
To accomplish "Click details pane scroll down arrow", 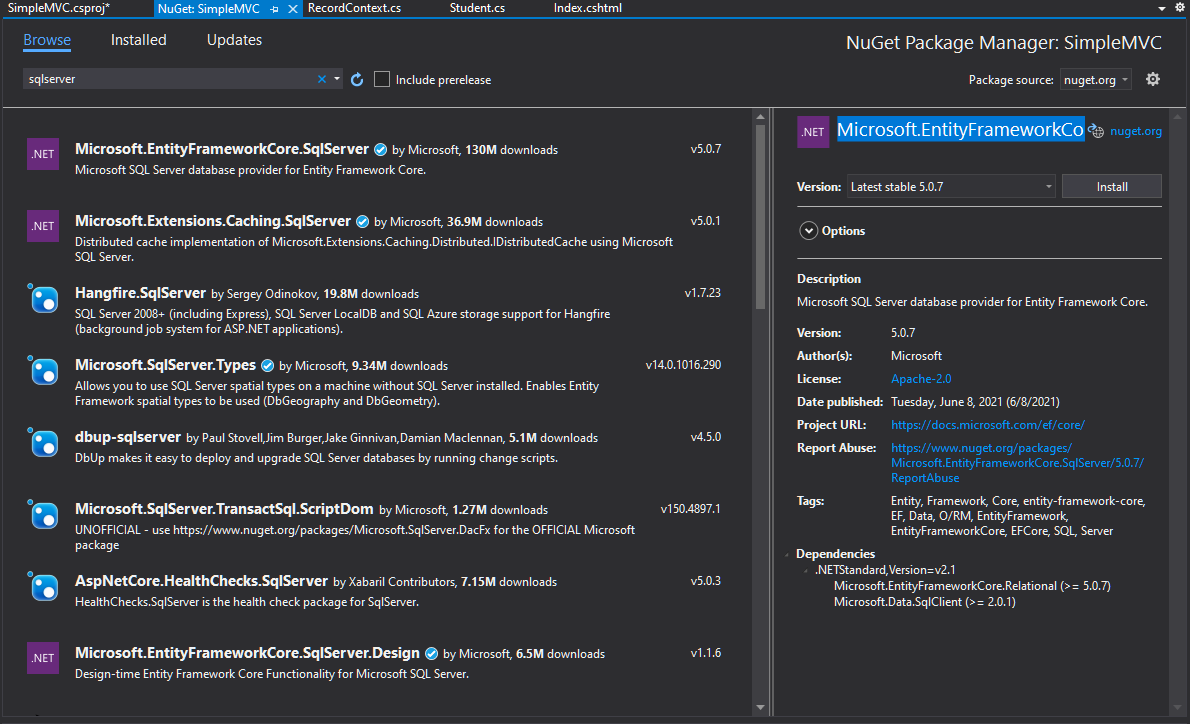I will pos(1178,707).
